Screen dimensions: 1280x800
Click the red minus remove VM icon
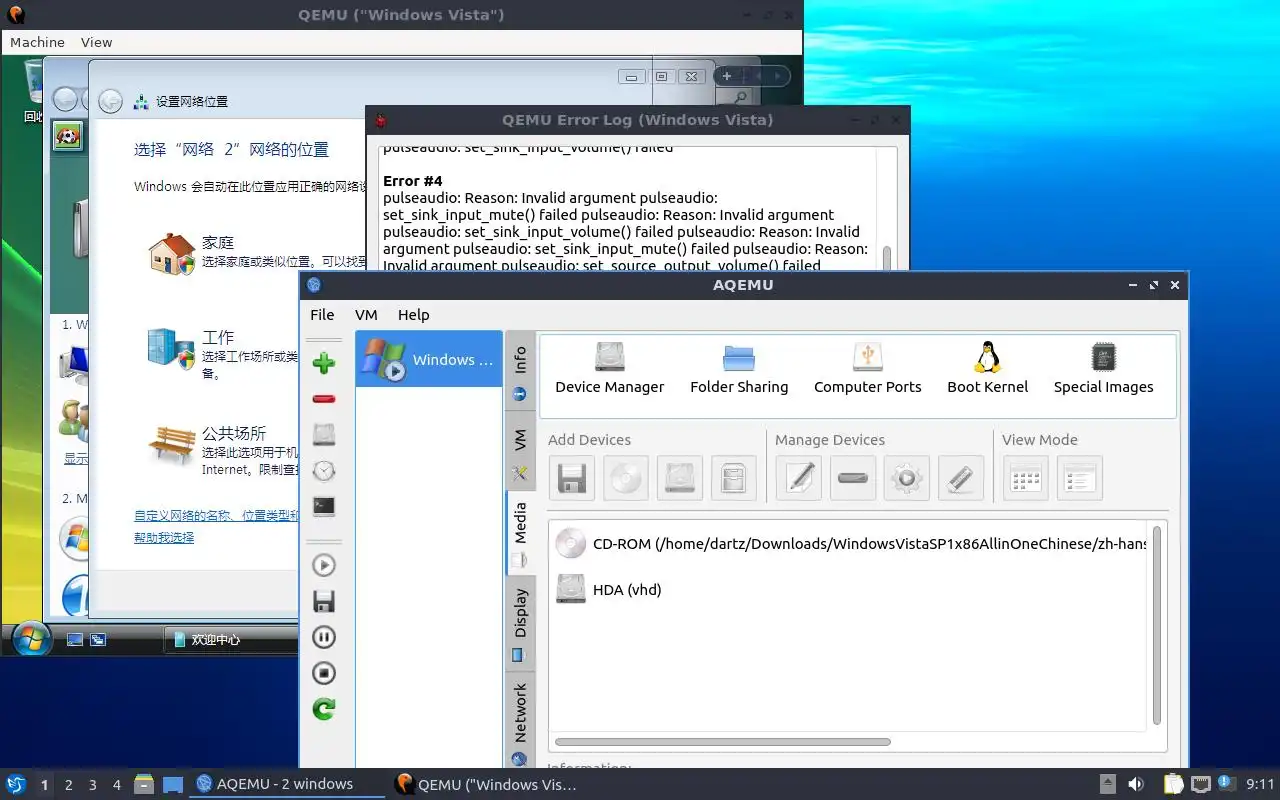324,399
